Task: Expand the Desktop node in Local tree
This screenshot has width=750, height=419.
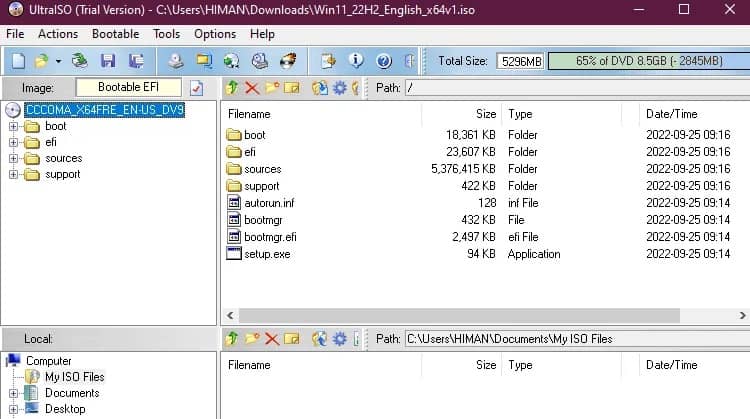Action: point(13,409)
